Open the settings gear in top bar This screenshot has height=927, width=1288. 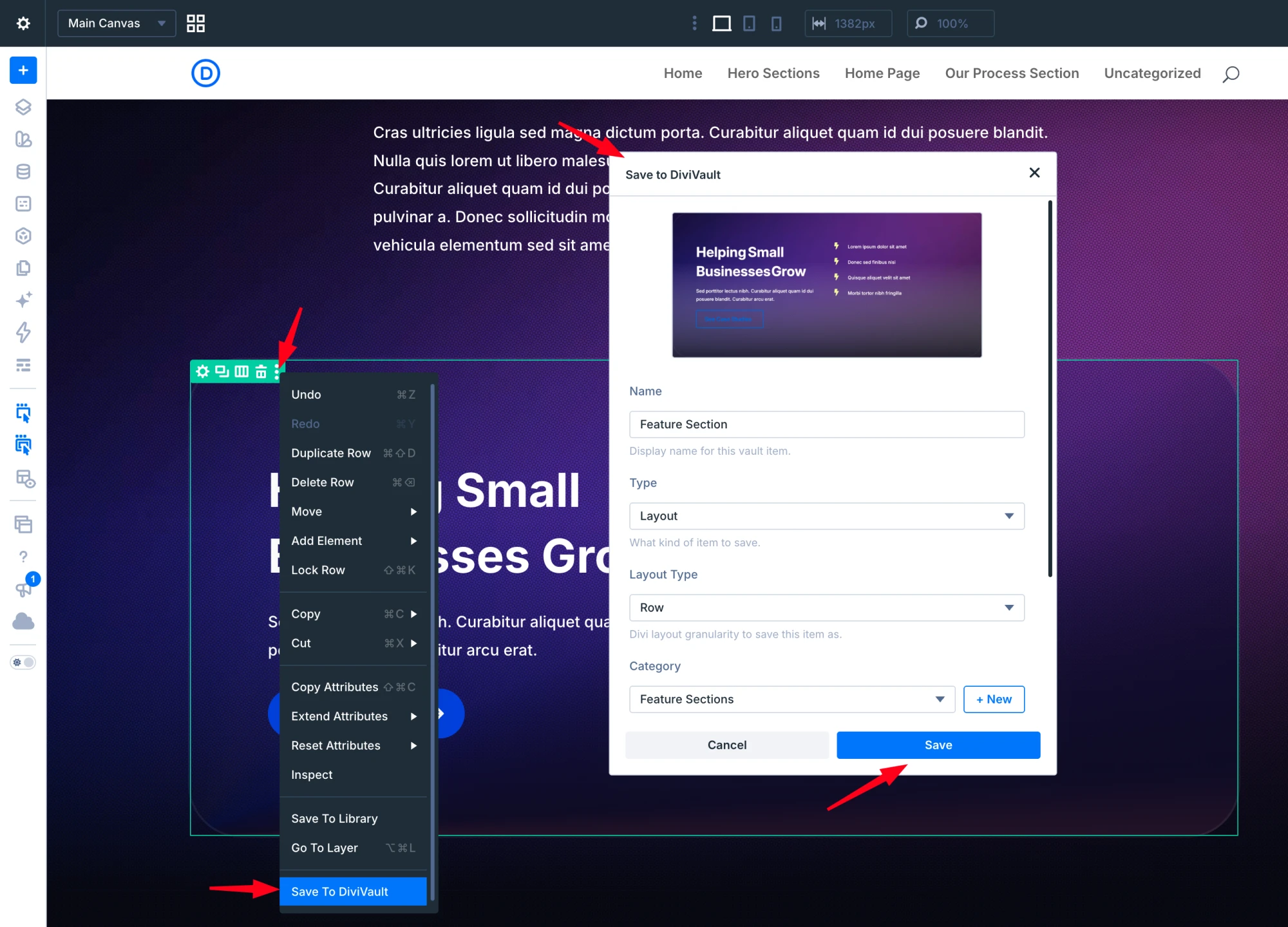coord(23,23)
